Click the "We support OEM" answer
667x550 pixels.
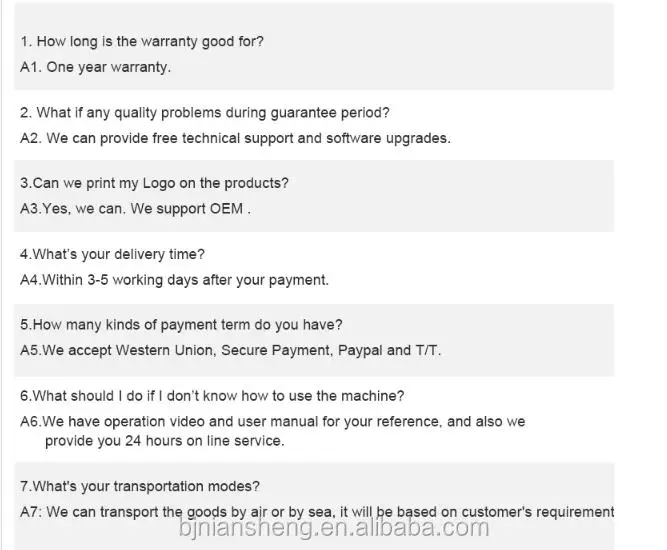[x=135, y=209]
